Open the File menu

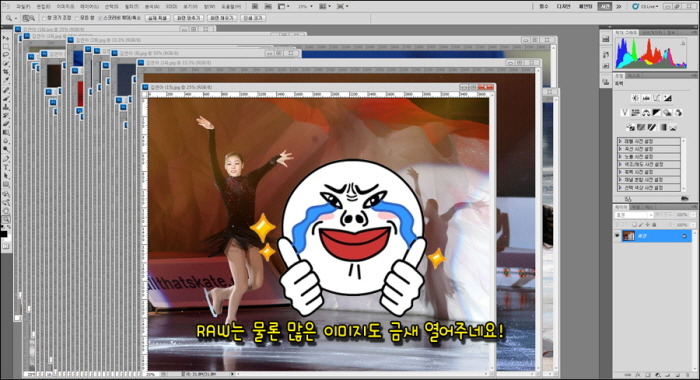tap(23, 6)
